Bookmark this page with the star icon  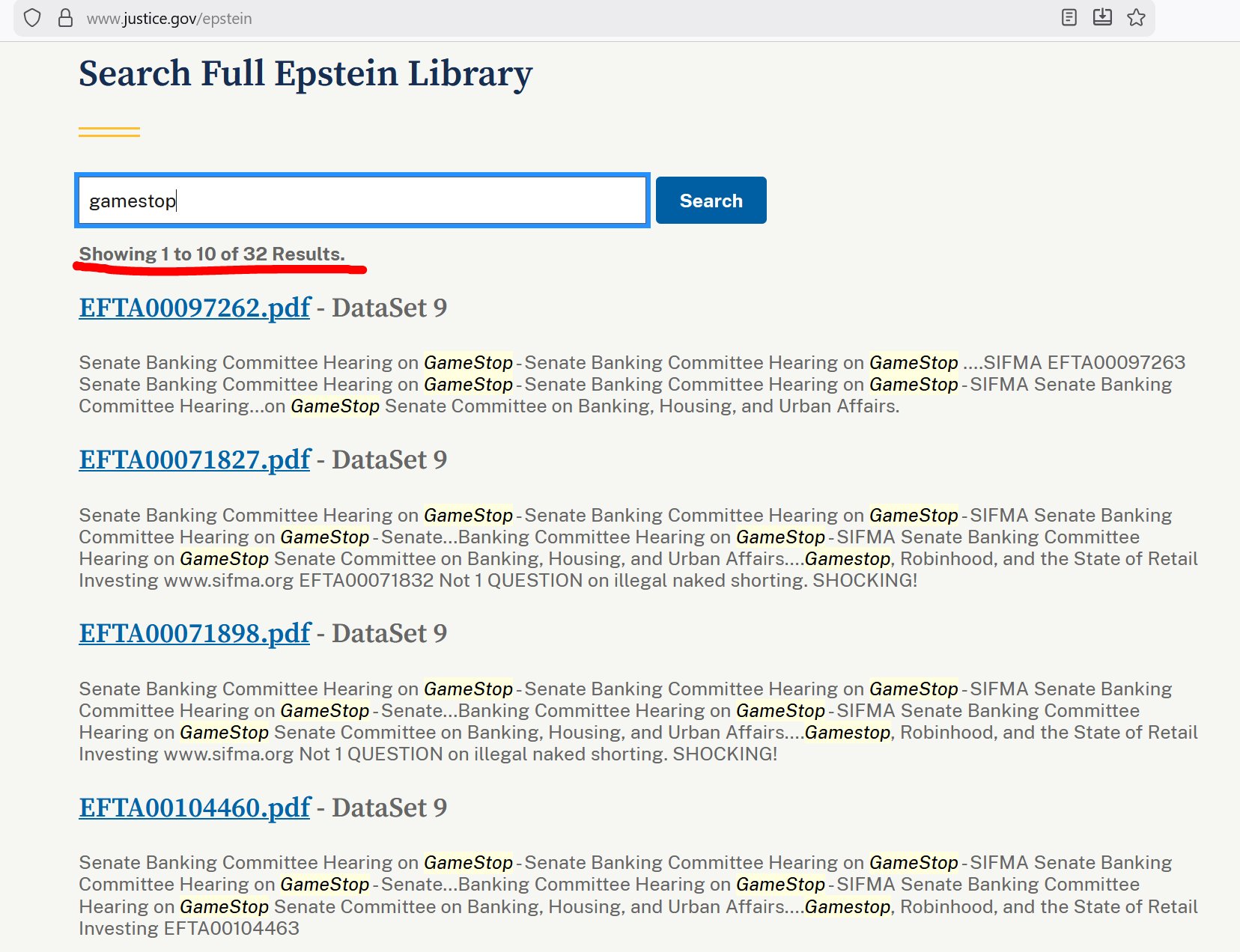pyautogui.click(x=1136, y=17)
